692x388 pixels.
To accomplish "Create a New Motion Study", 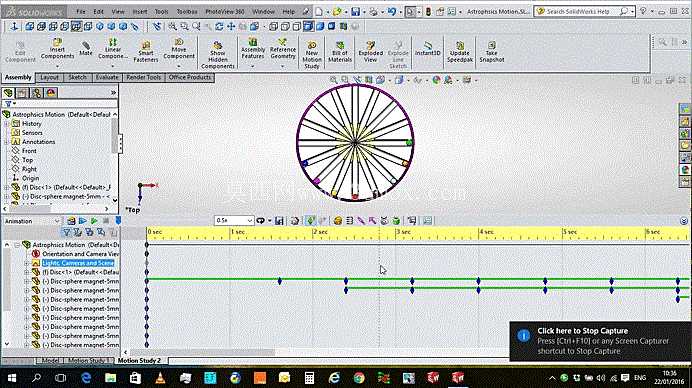I will (x=312, y=55).
